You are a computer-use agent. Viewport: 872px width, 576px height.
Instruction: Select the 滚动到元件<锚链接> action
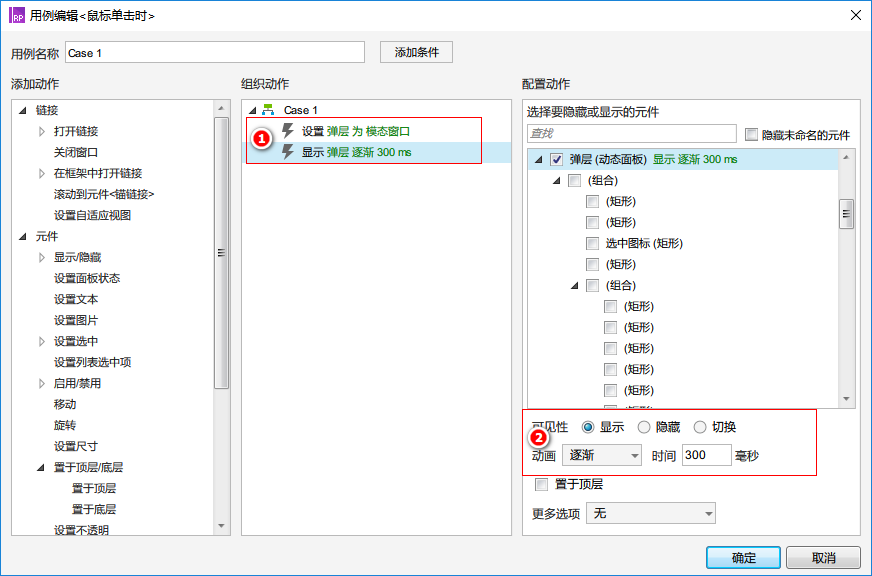pos(103,194)
